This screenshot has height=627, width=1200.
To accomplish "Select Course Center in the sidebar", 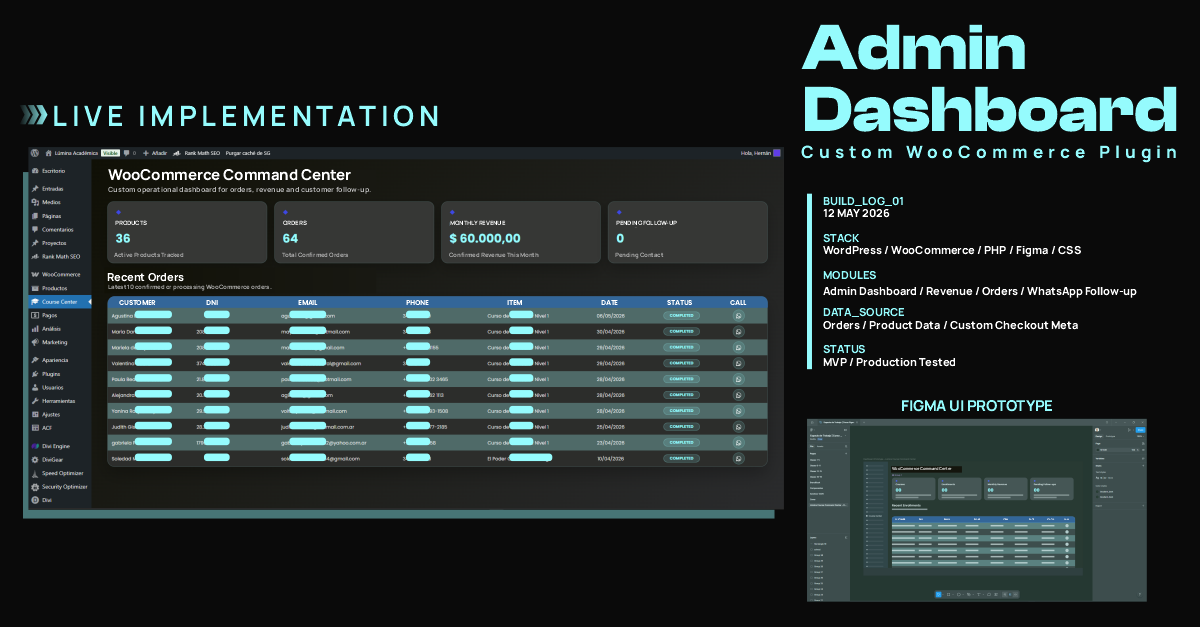I will (x=60, y=302).
